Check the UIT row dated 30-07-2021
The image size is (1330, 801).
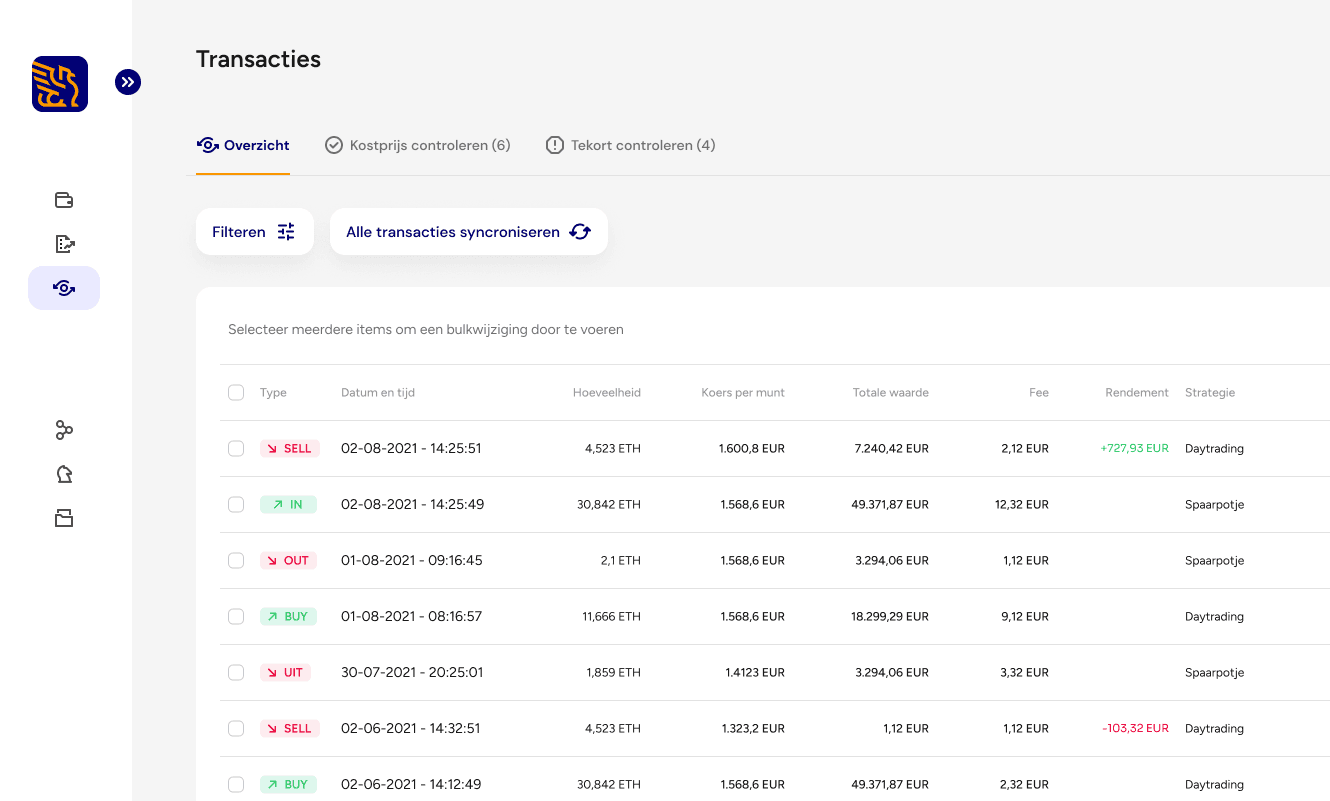pyautogui.click(x=236, y=673)
